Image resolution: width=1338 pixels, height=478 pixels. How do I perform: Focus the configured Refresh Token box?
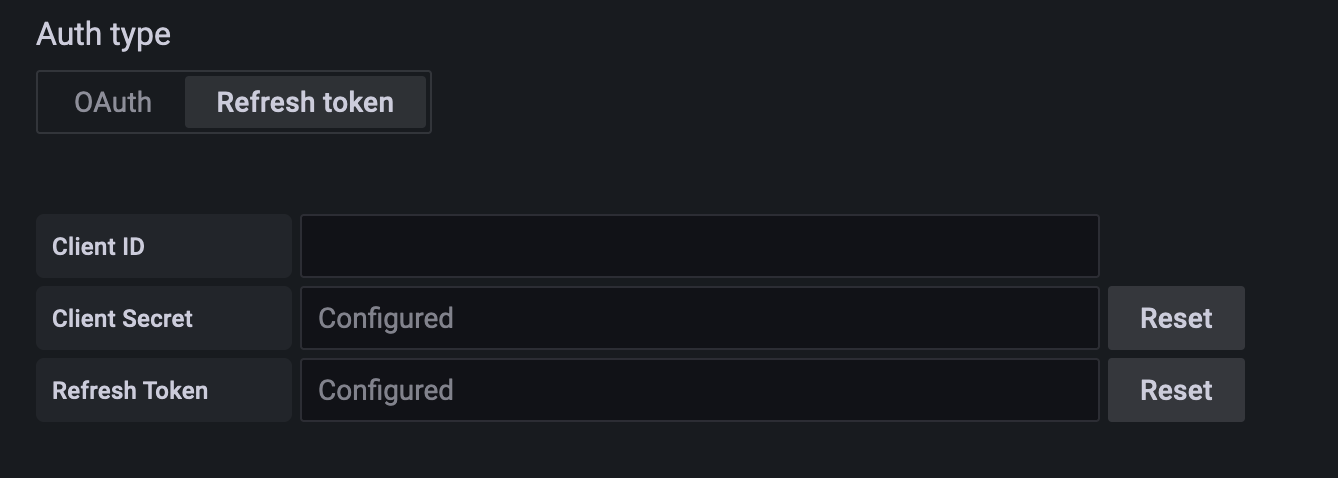tap(699, 390)
